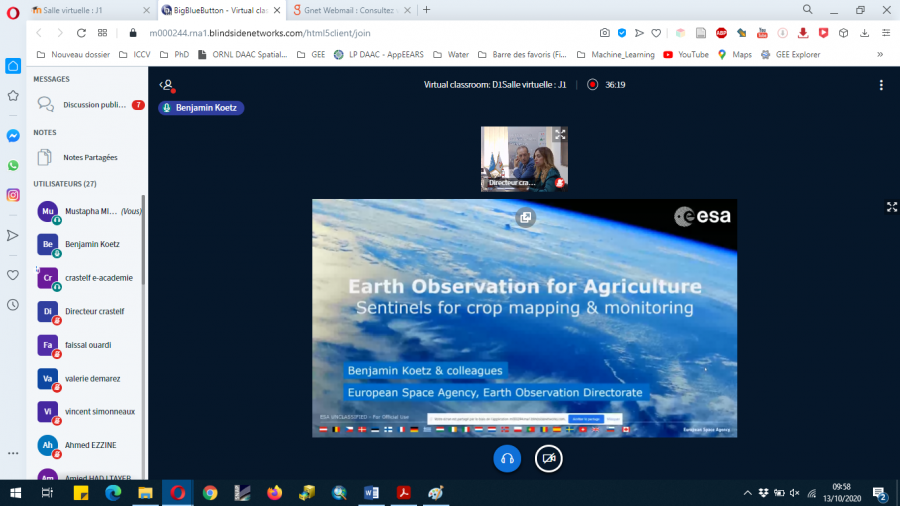
Task: Open the Discussion publique chat
Action: click(88, 104)
